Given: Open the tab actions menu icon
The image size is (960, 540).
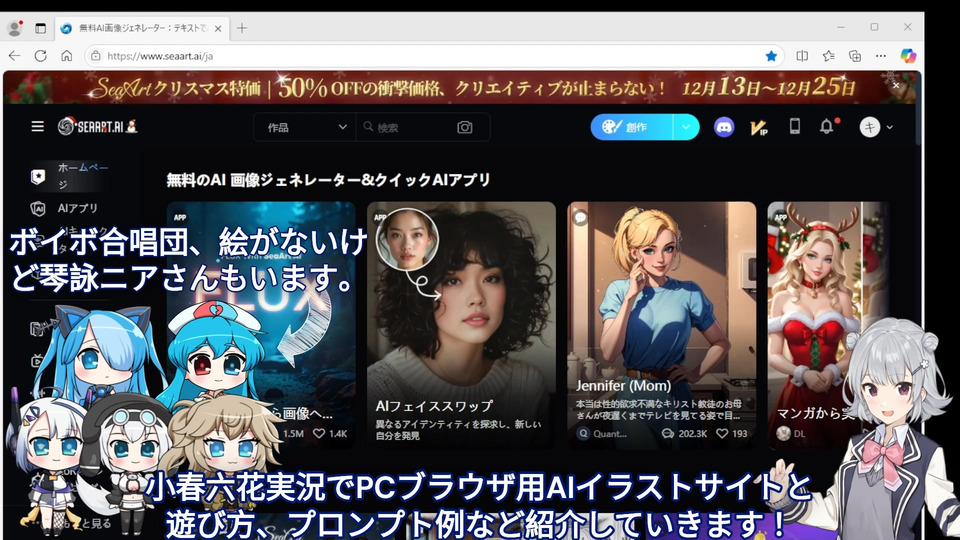Looking at the screenshot, I should click(x=40, y=28).
